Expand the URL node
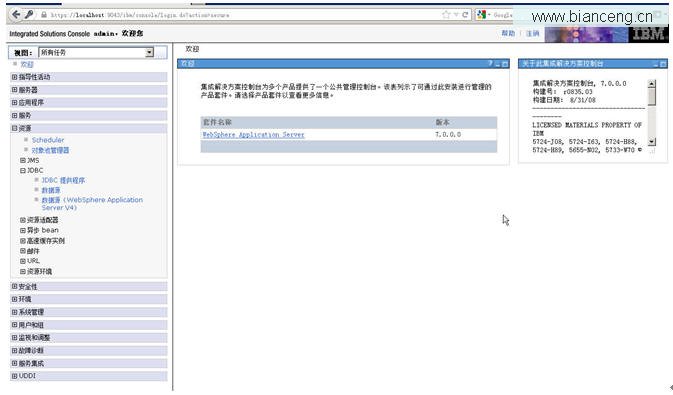This screenshot has width=673, height=395. tap(23, 261)
